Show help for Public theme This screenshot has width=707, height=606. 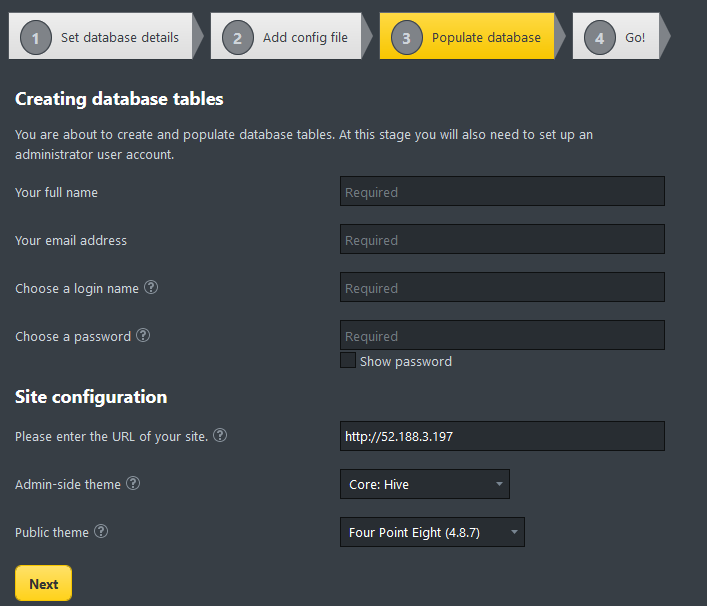coord(101,532)
